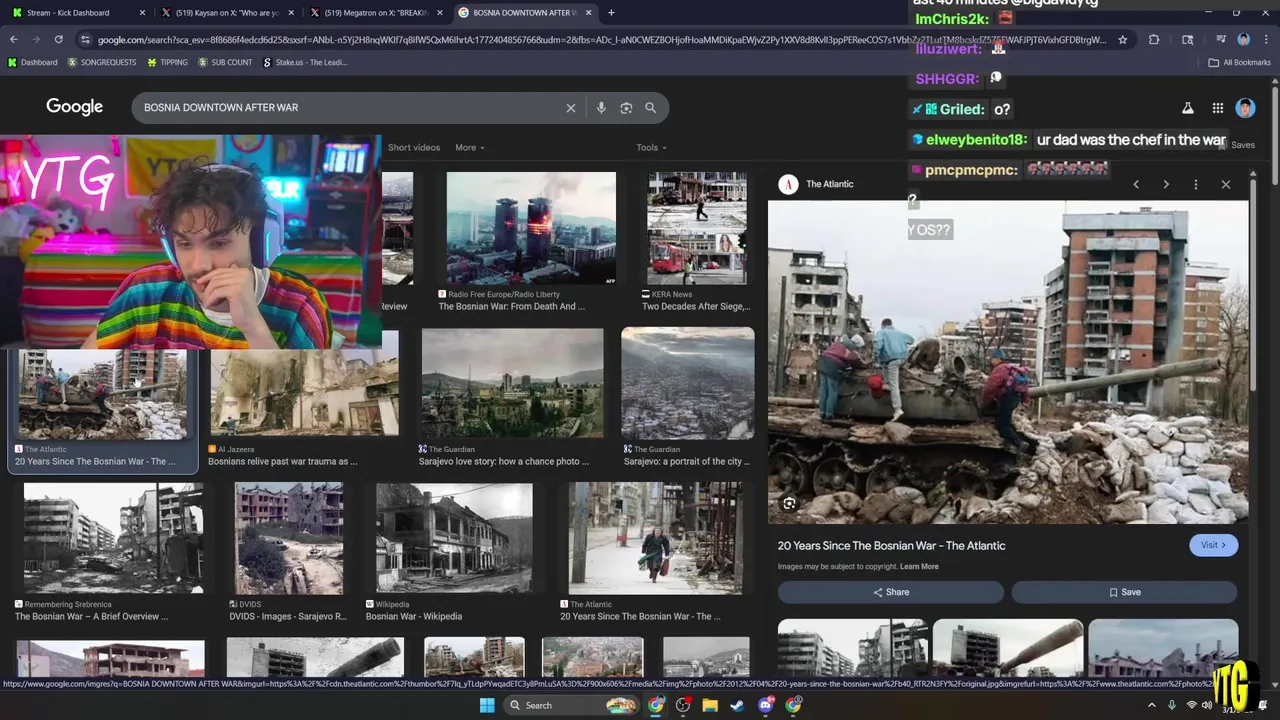The height and width of the screenshot is (720, 1280).
Task: Bookmark this page with the star icon
Action: tap(1123, 39)
